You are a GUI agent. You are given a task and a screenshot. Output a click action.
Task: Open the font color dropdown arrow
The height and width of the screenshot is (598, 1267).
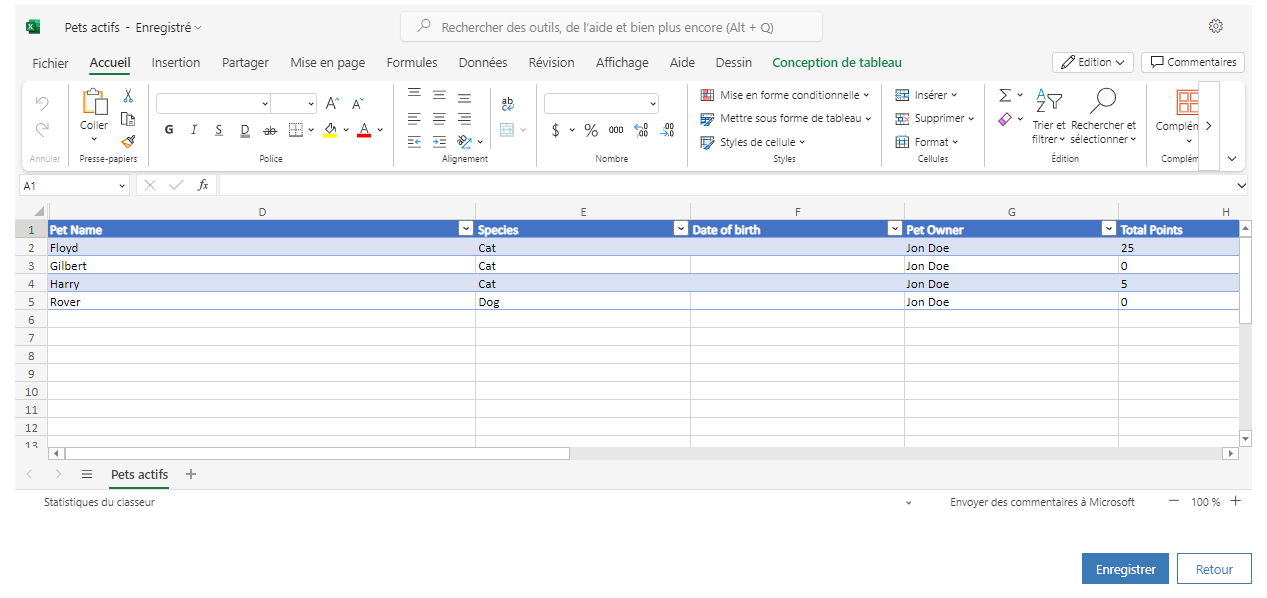pyautogui.click(x=380, y=130)
